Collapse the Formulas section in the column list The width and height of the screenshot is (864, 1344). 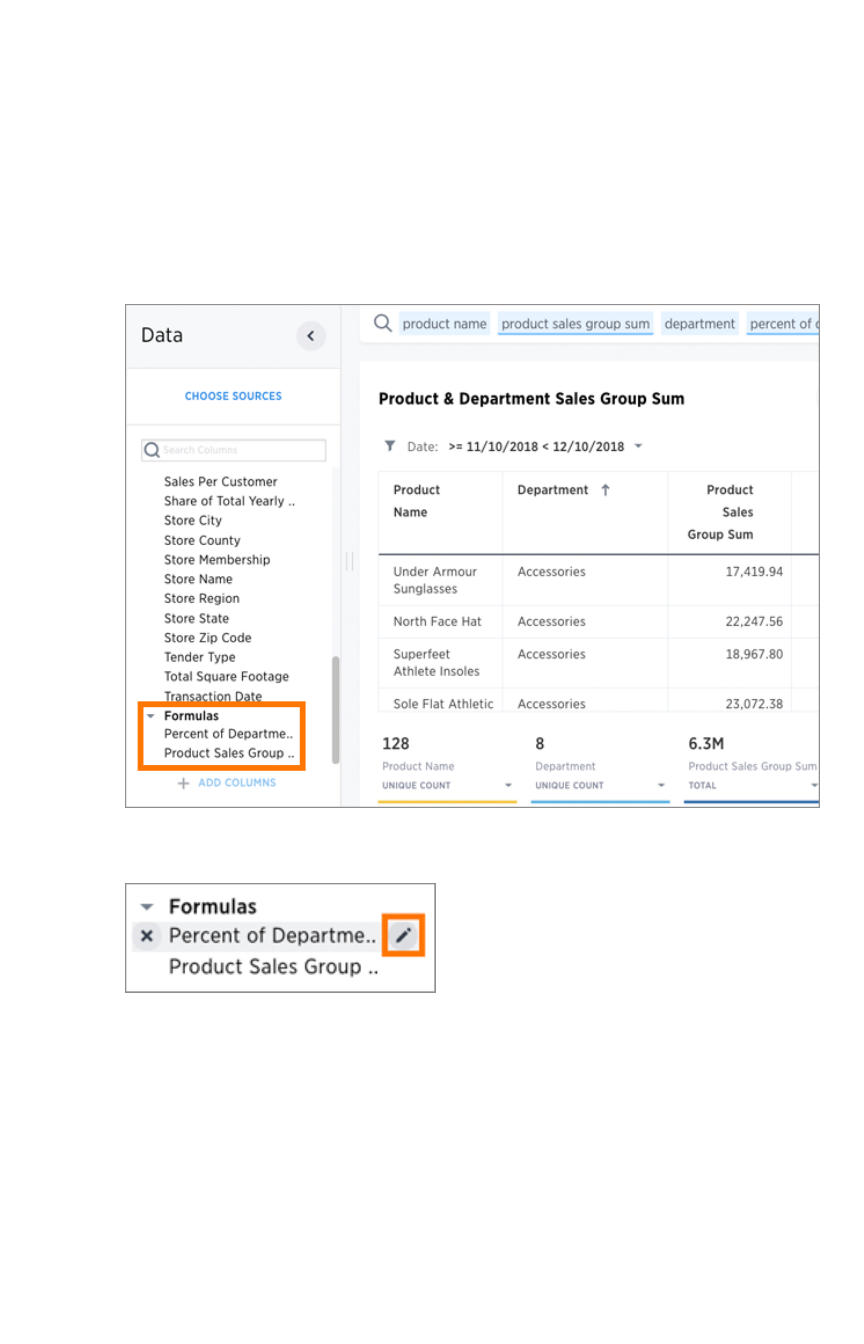(150, 716)
